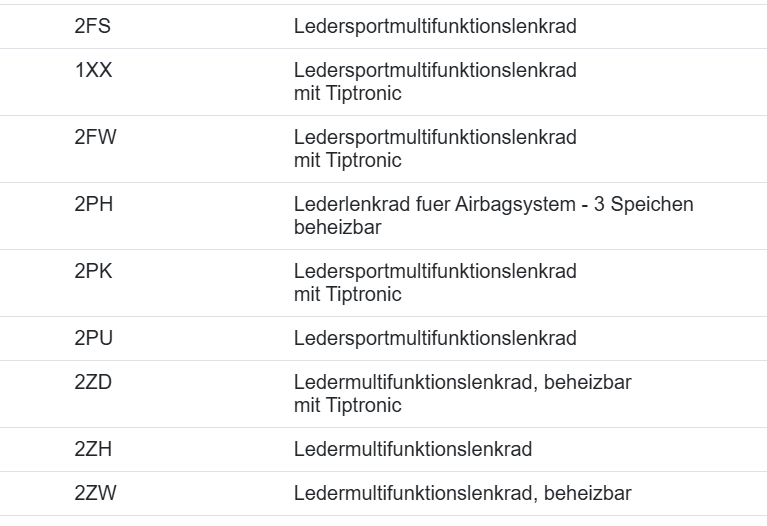This screenshot has height=526, width=767.
Task: Click the 2PK code entry
Action: coord(93,272)
